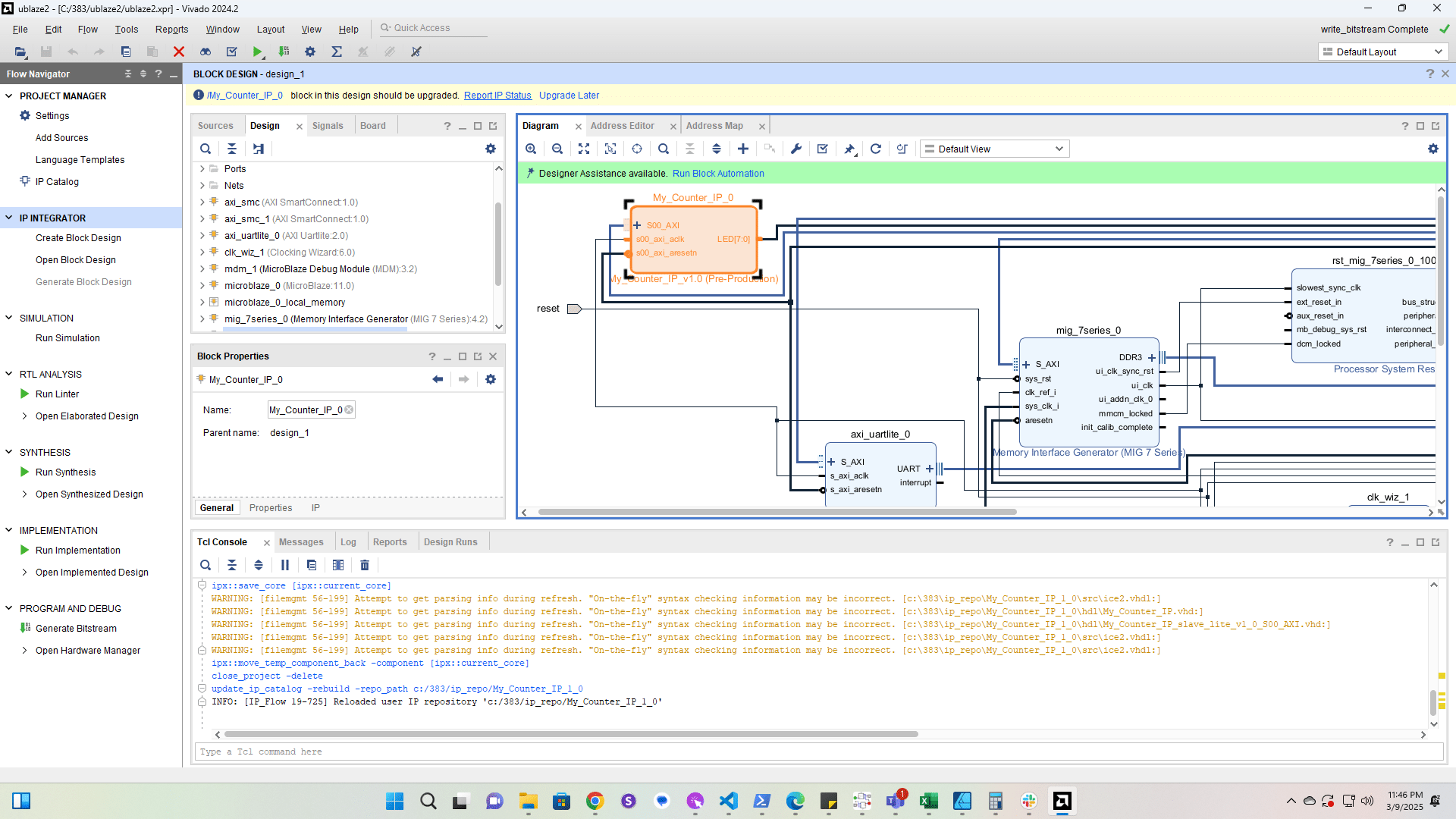This screenshot has height=819, width=1456.
Task: Click the green Run Synthesis arrow in main toolbar
Action: click(258, 52)
